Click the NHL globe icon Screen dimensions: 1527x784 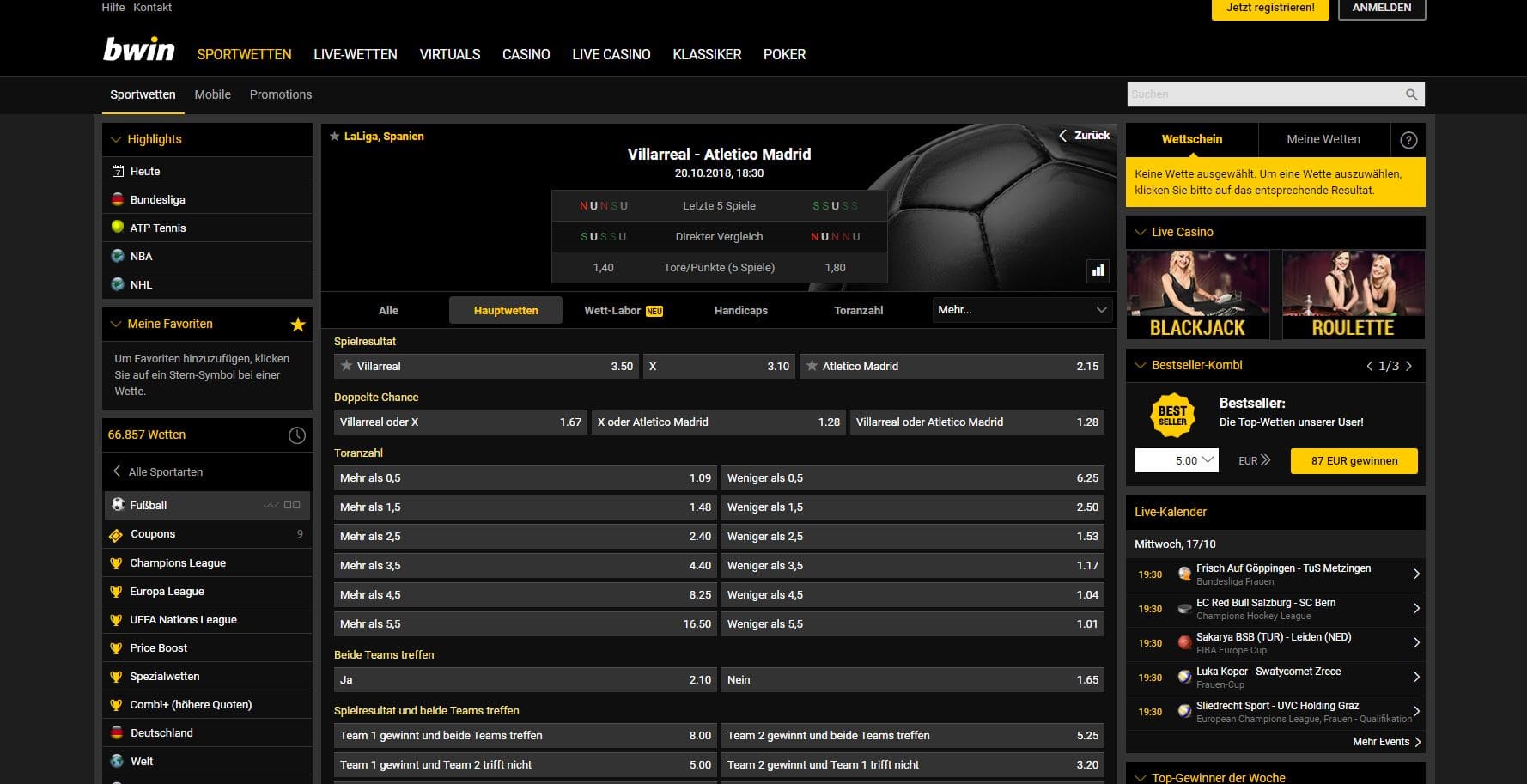click(118, 284)
